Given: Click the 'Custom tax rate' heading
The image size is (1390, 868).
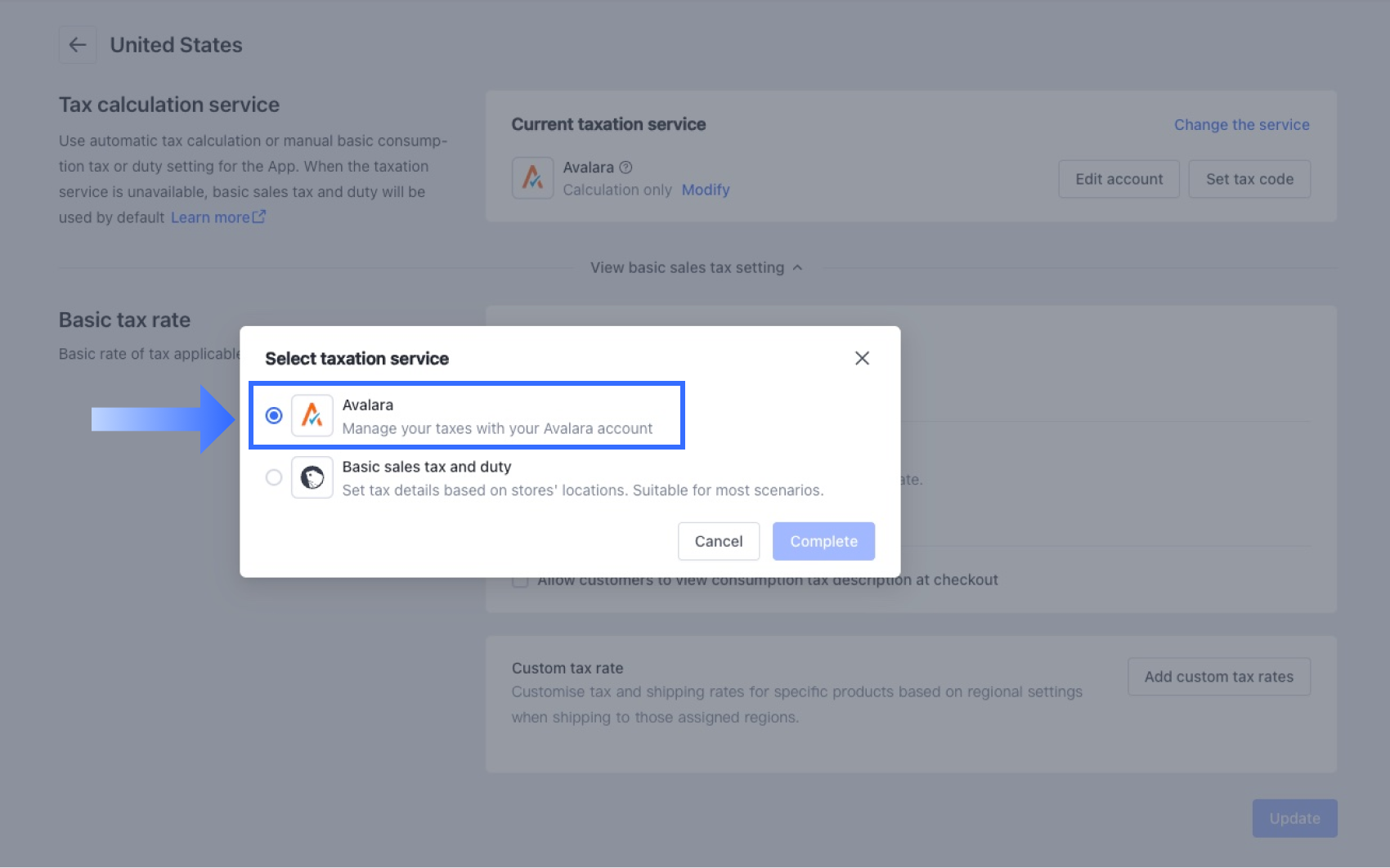Looking at the screenshot, I should (x=567, y=668).
